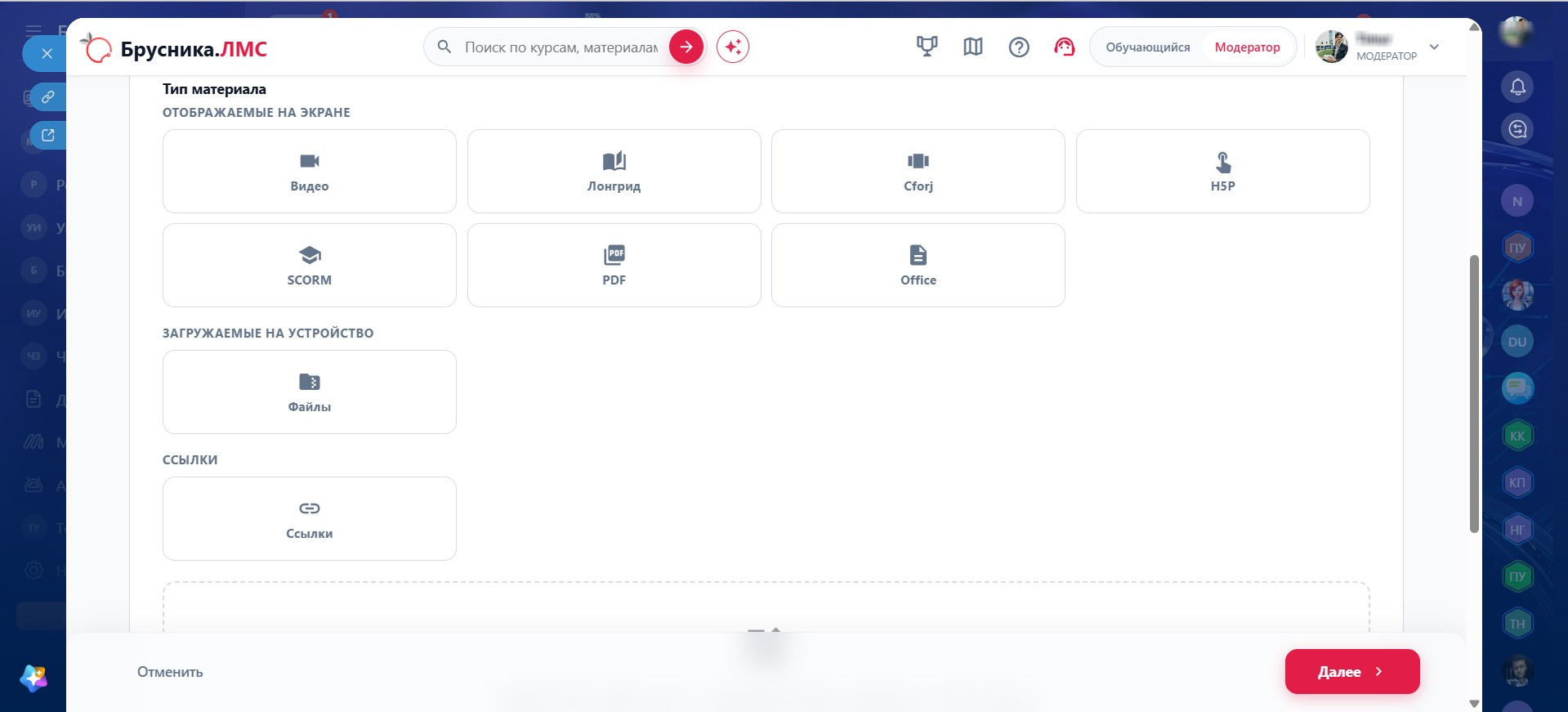1568x712 pixels.
Task: Select the Файлы downloadable type
Action: point(310,392)
